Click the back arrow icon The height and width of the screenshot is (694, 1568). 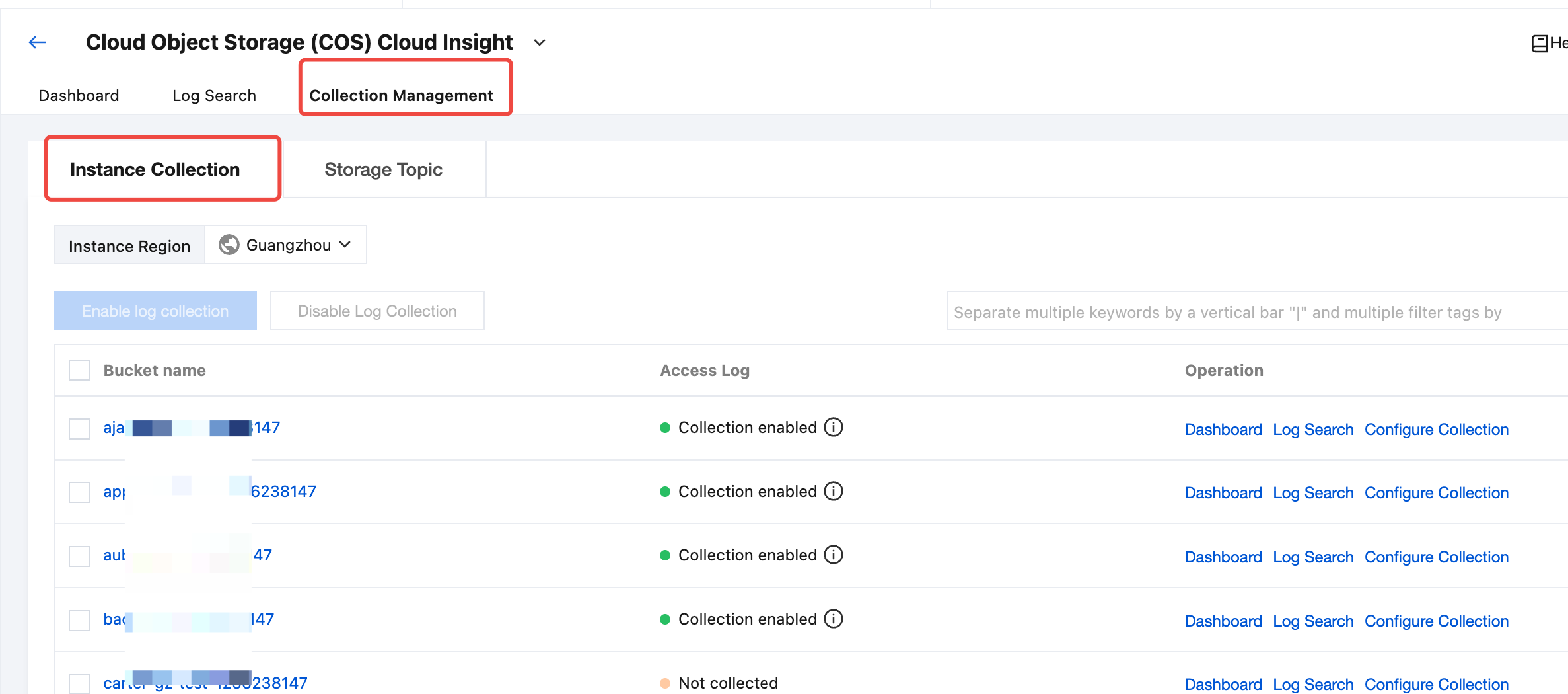point(38,43)
